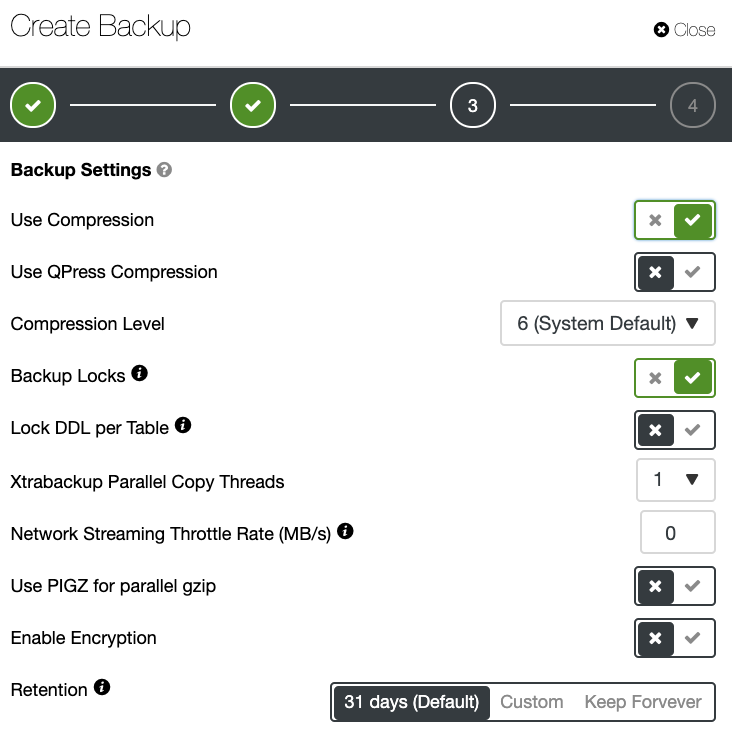
Task: Select 31 days (Default) retention
Action: pyautogui.click(x=412, y=702)
